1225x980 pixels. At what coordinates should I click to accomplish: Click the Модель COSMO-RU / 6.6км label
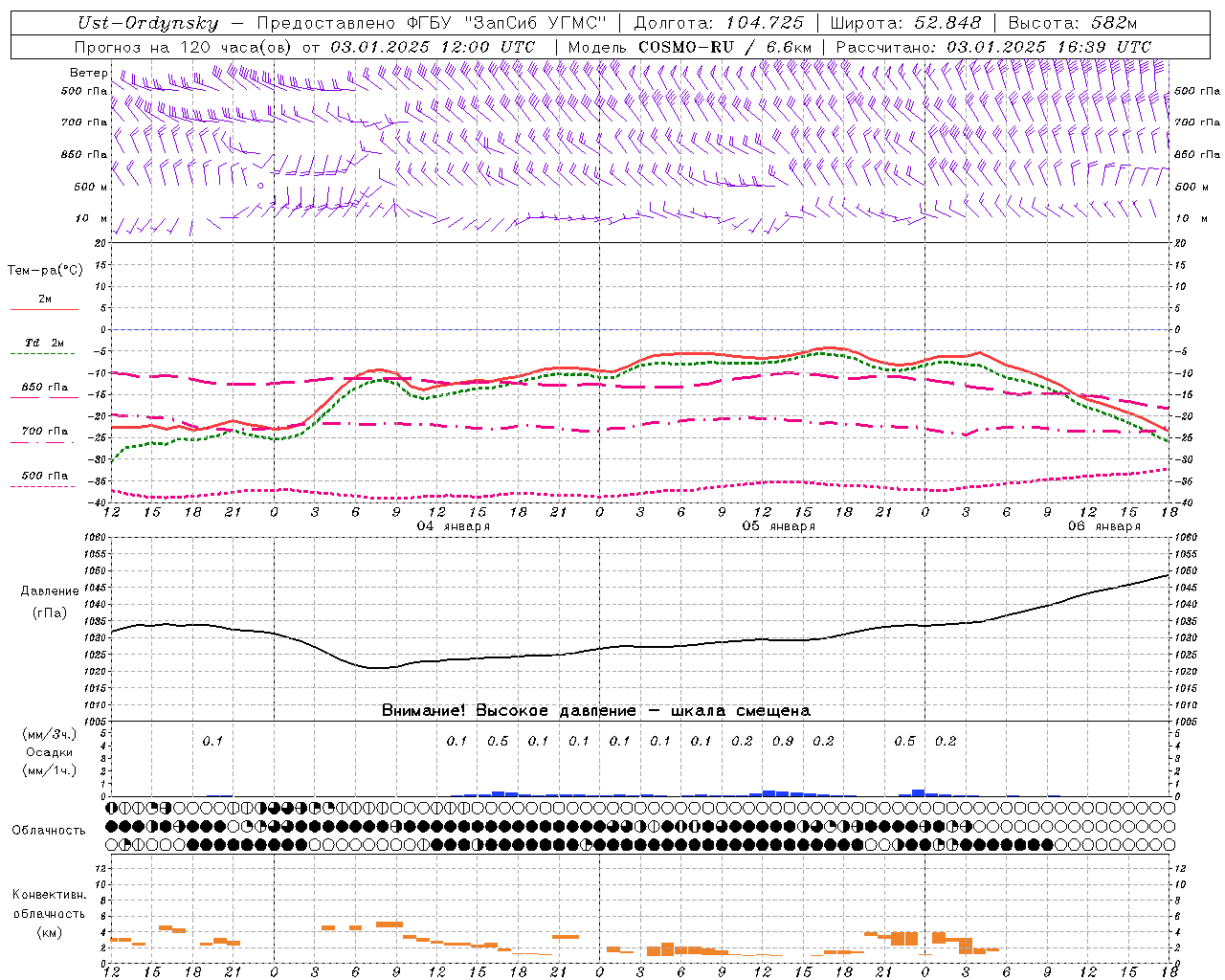pos(690,47)
